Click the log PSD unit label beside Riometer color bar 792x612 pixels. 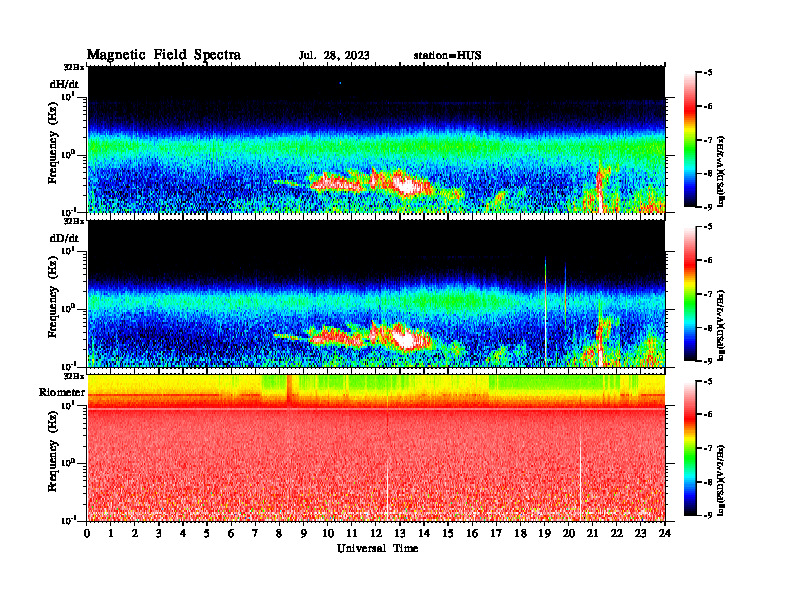point(722,480)
